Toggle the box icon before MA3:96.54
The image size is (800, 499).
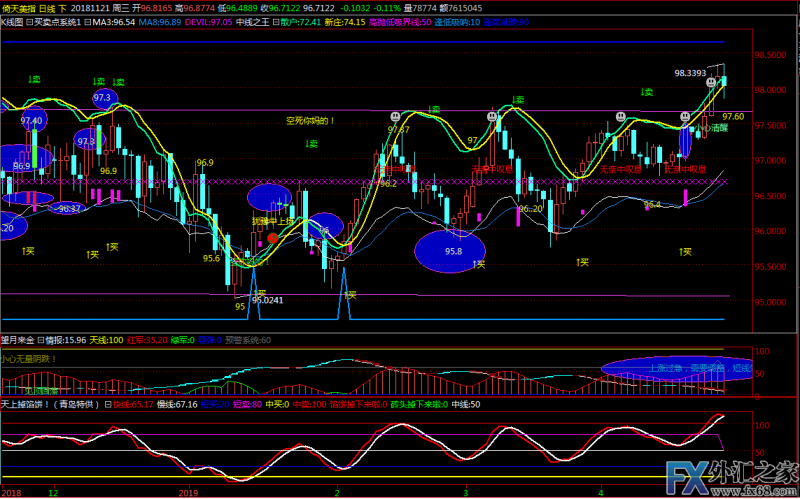click(87, 22)
